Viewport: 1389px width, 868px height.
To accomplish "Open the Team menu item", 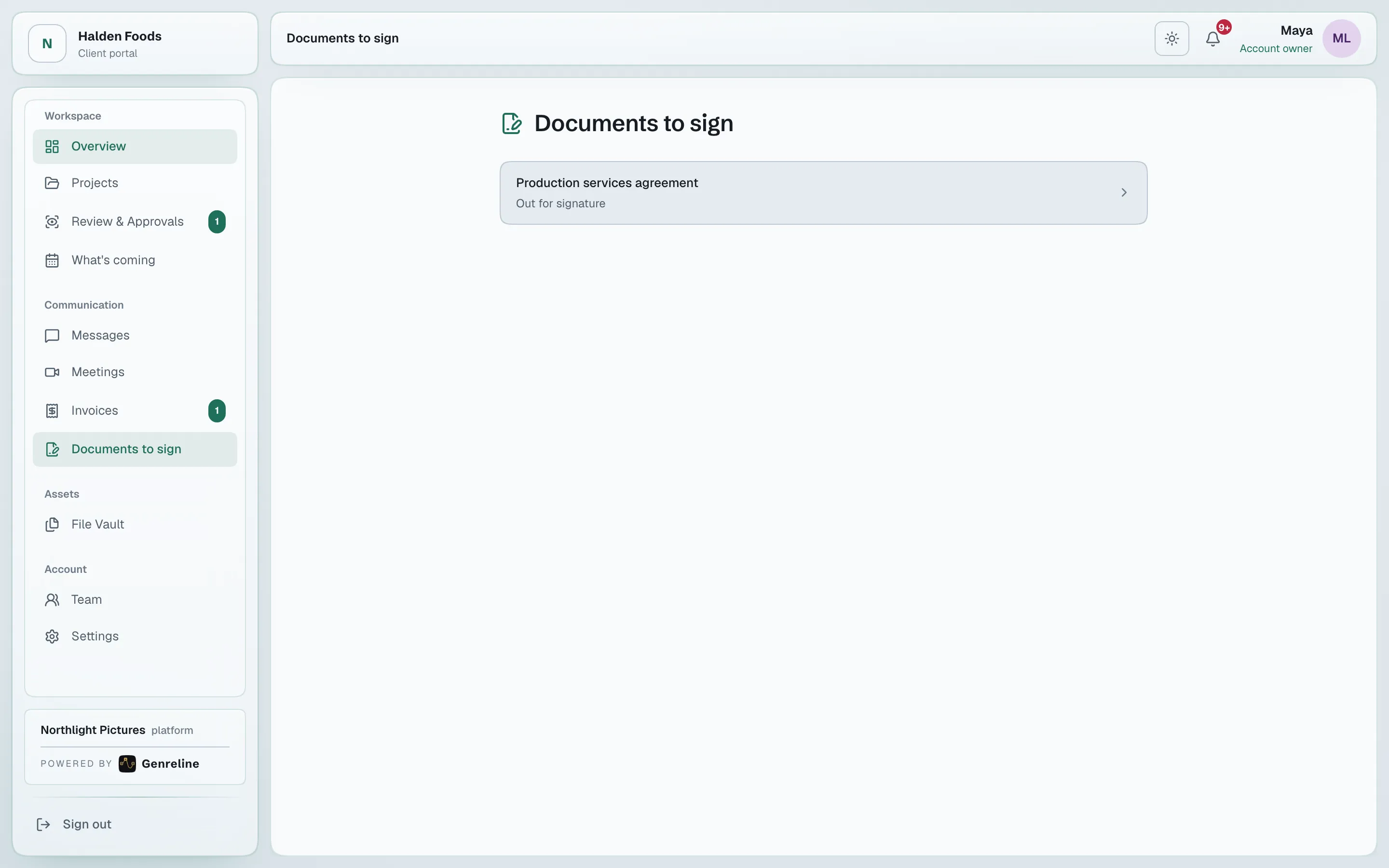I will pos(135,600).
